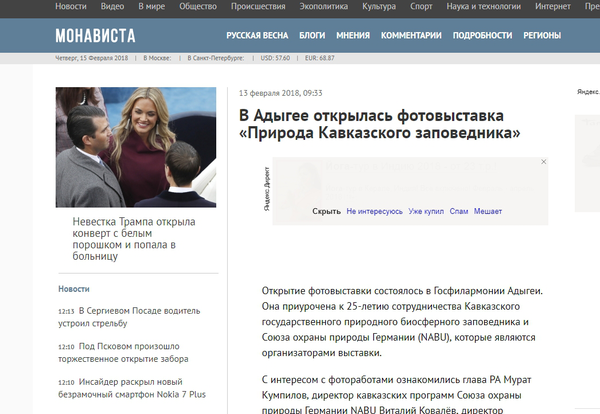This screenshot has width=600, height=414.
Task: Click the USD: 57.60 exchange rate
Action: 275,58
